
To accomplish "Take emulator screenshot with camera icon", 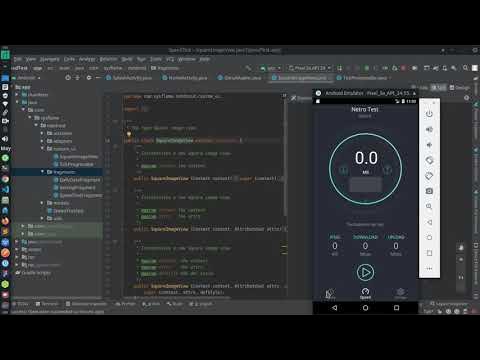I will [x=429, y=191].
